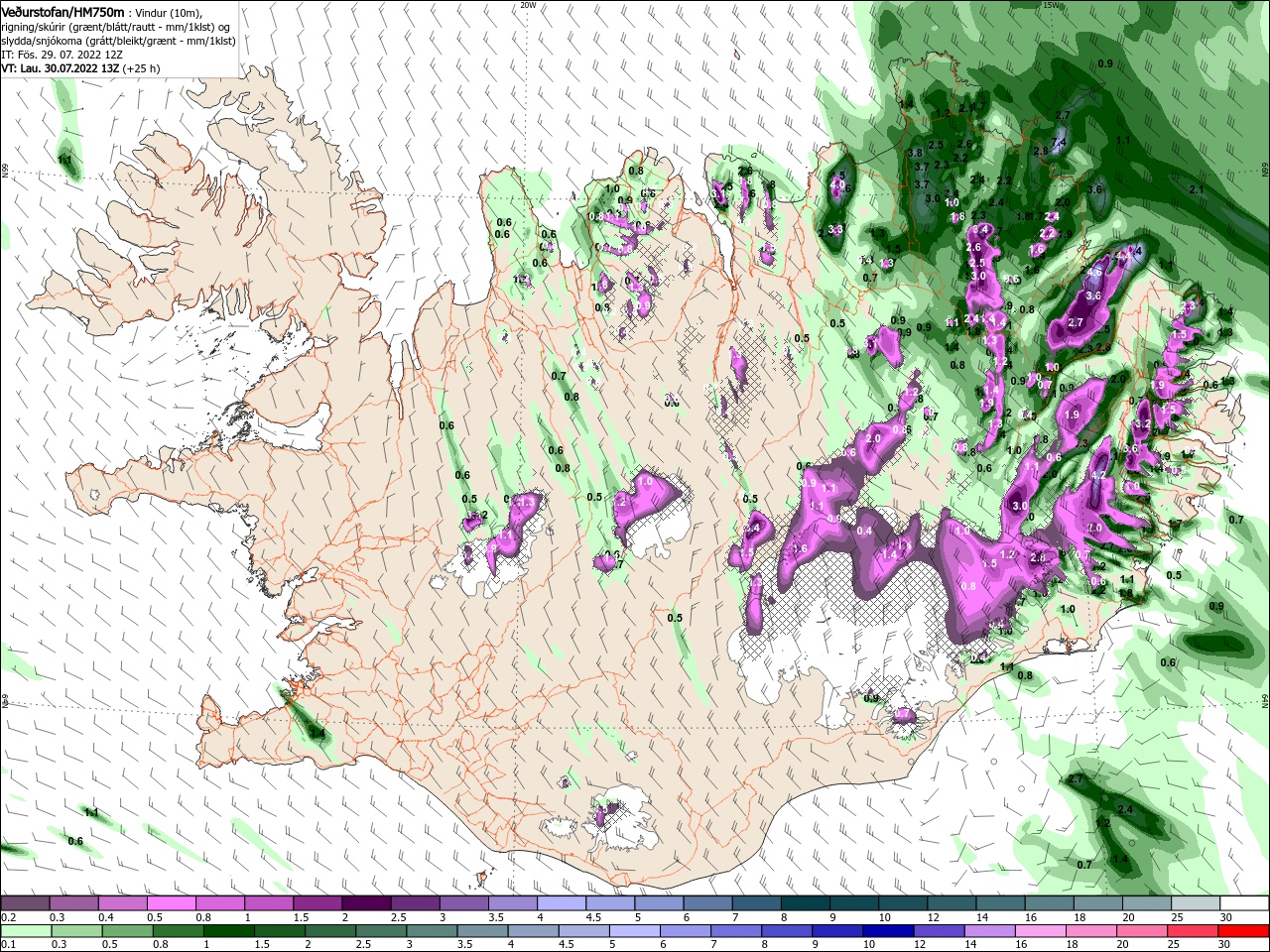This screenshot has width=1270, height=952.
Task: Pick the red bottom-scale swatch above 30
Action: pyautogui.click(x=1244, y=931)
